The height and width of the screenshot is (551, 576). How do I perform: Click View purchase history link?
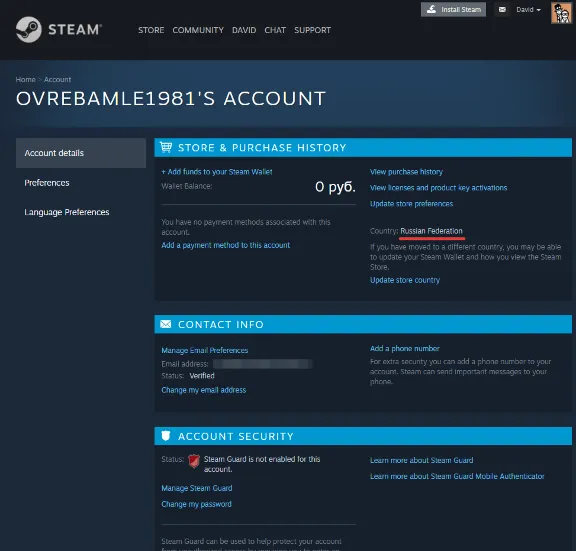click(x=406, y=172)
